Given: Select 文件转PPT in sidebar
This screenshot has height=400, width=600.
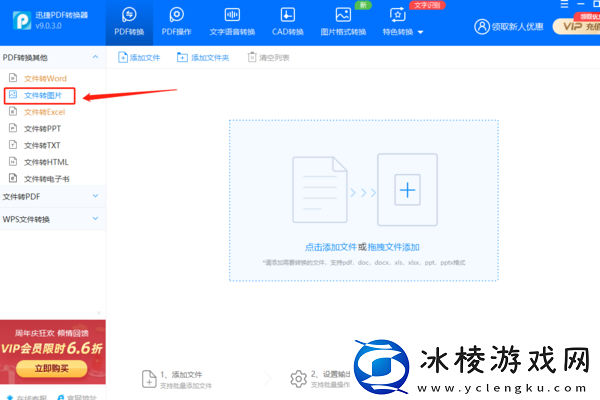Looking at the screenshot, I should [x=42, y=129].
